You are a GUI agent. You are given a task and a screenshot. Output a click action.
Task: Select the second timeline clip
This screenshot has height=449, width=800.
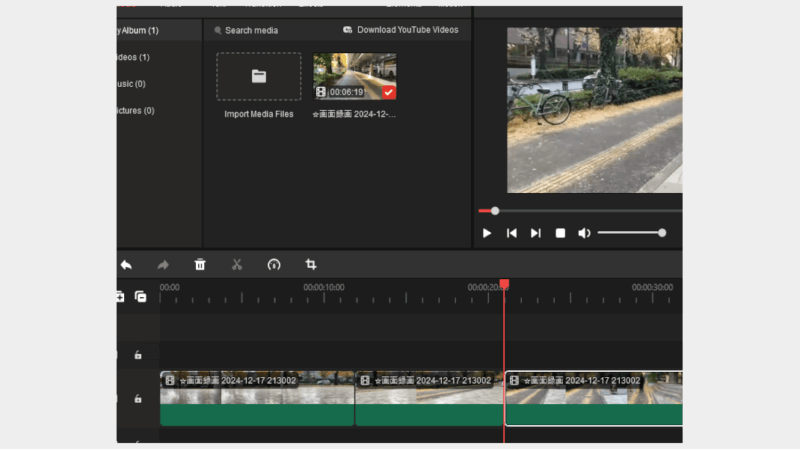click(x=430, y=398)
